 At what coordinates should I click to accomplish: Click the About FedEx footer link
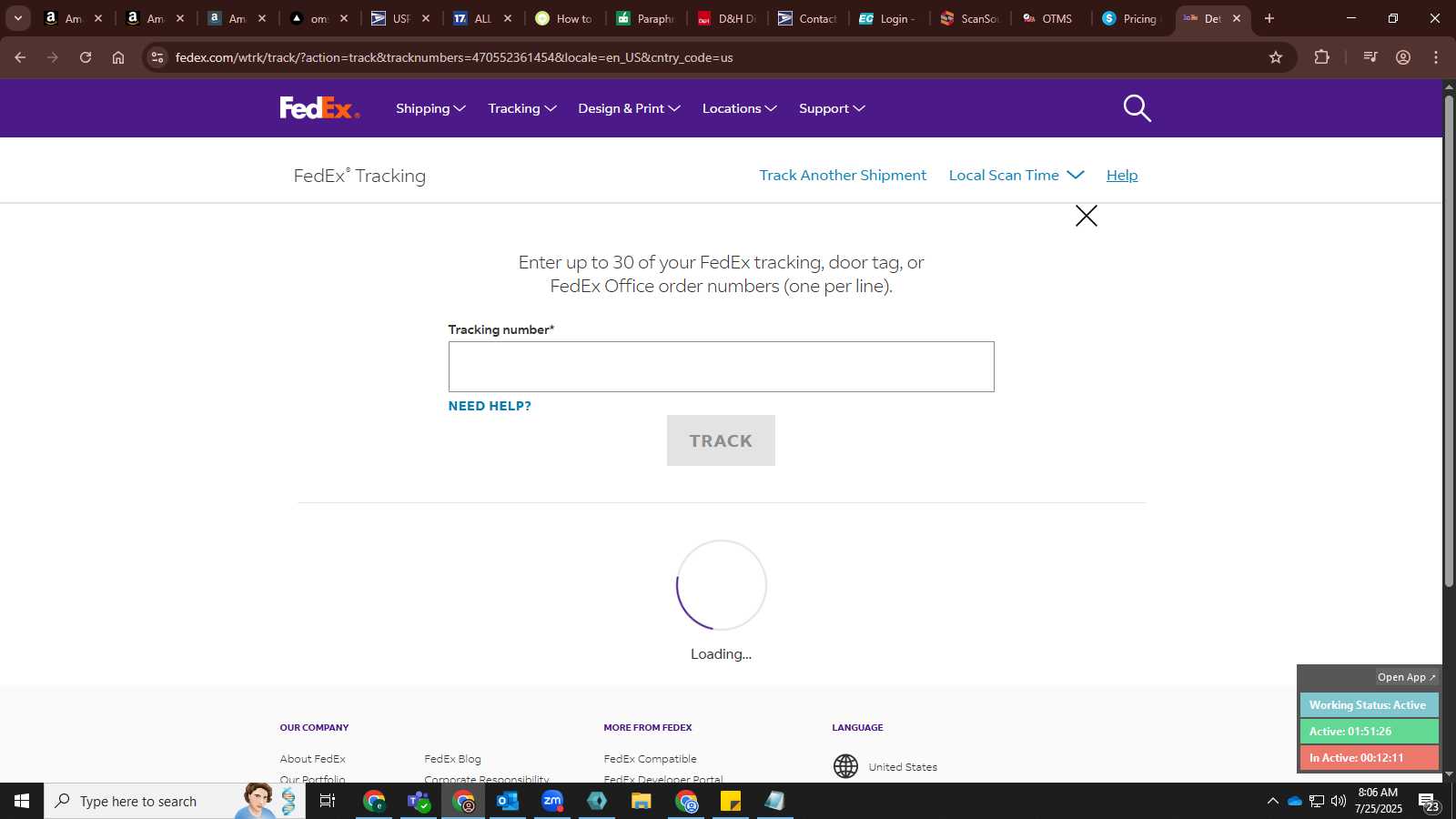pos(312,759)
